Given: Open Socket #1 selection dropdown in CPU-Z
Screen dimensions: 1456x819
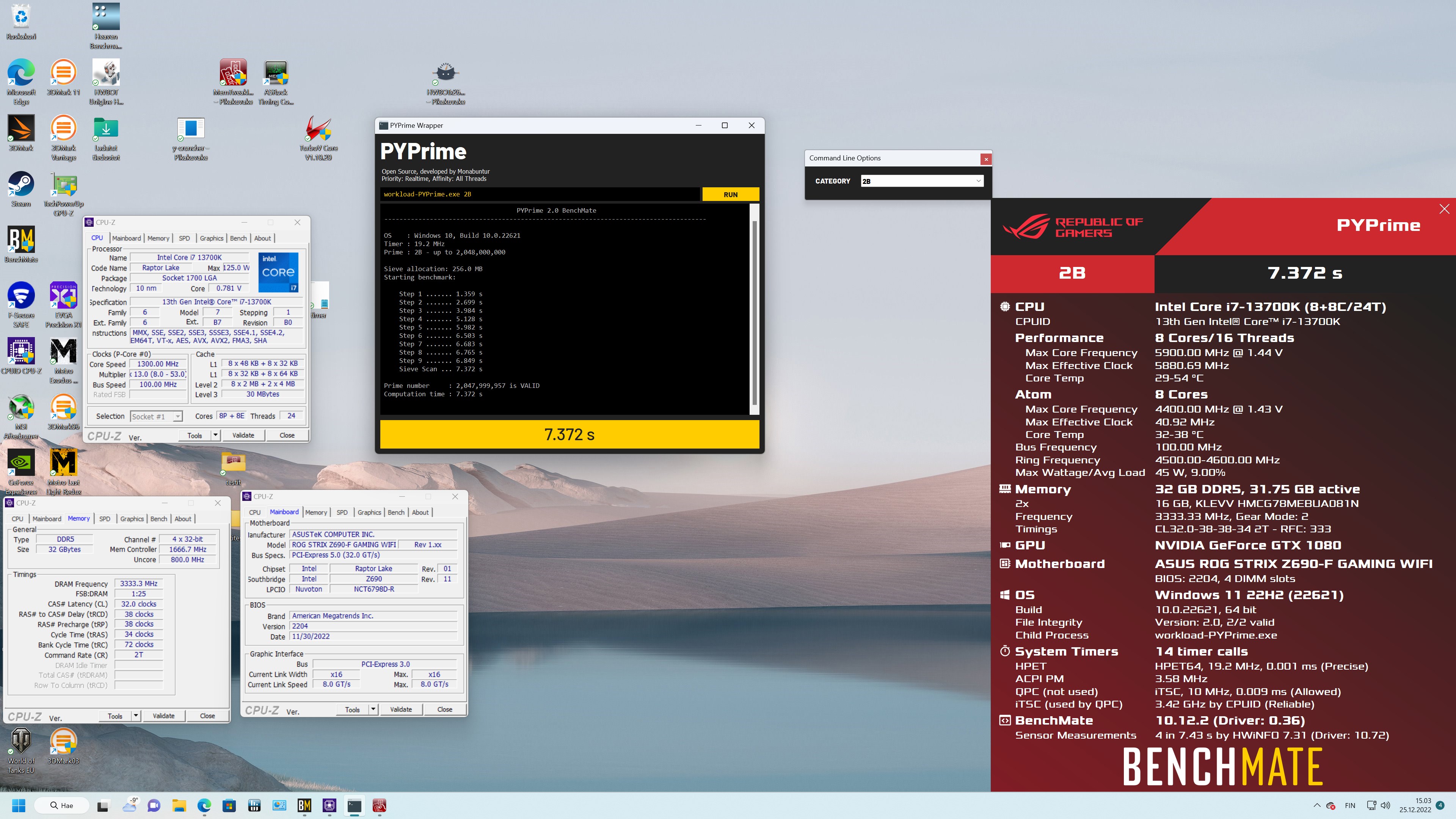Looking at the screenshot, I should click(156, 417).
